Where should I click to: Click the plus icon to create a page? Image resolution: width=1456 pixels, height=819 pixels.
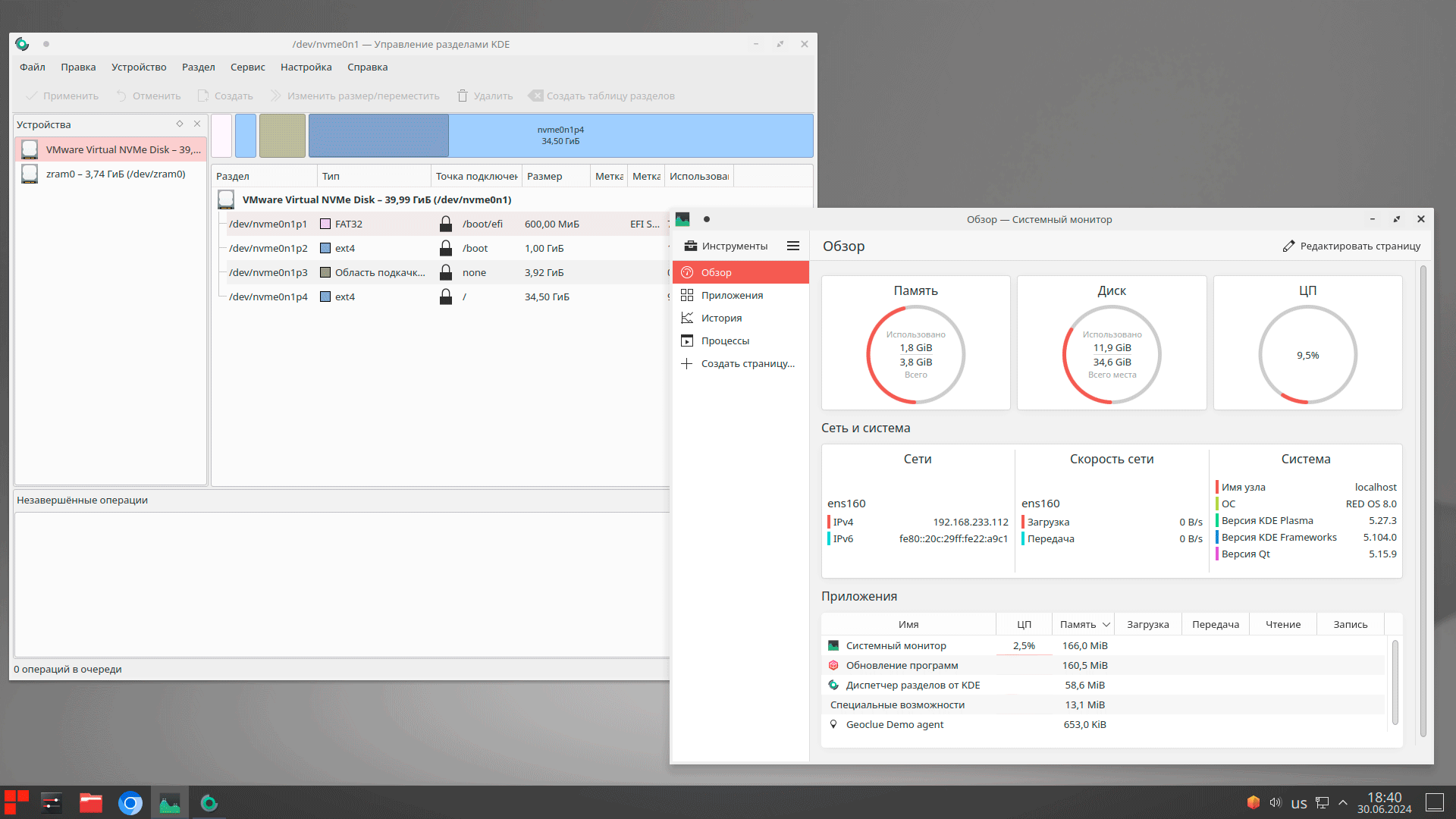click(687, 363)
